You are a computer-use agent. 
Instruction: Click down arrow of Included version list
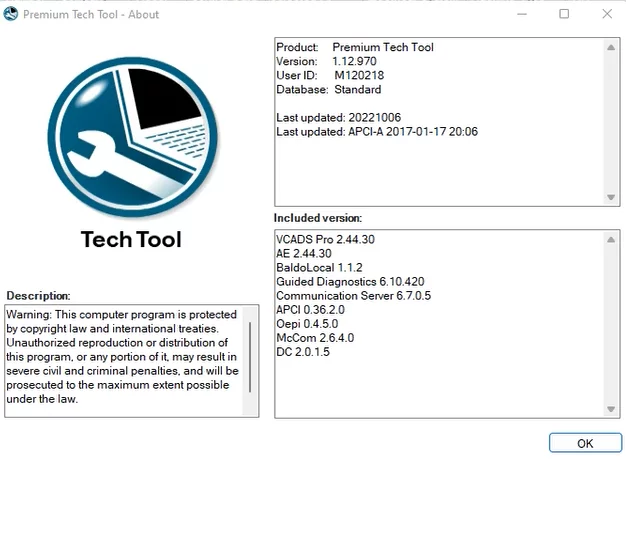pyautogui.click(x=611, y=409)
